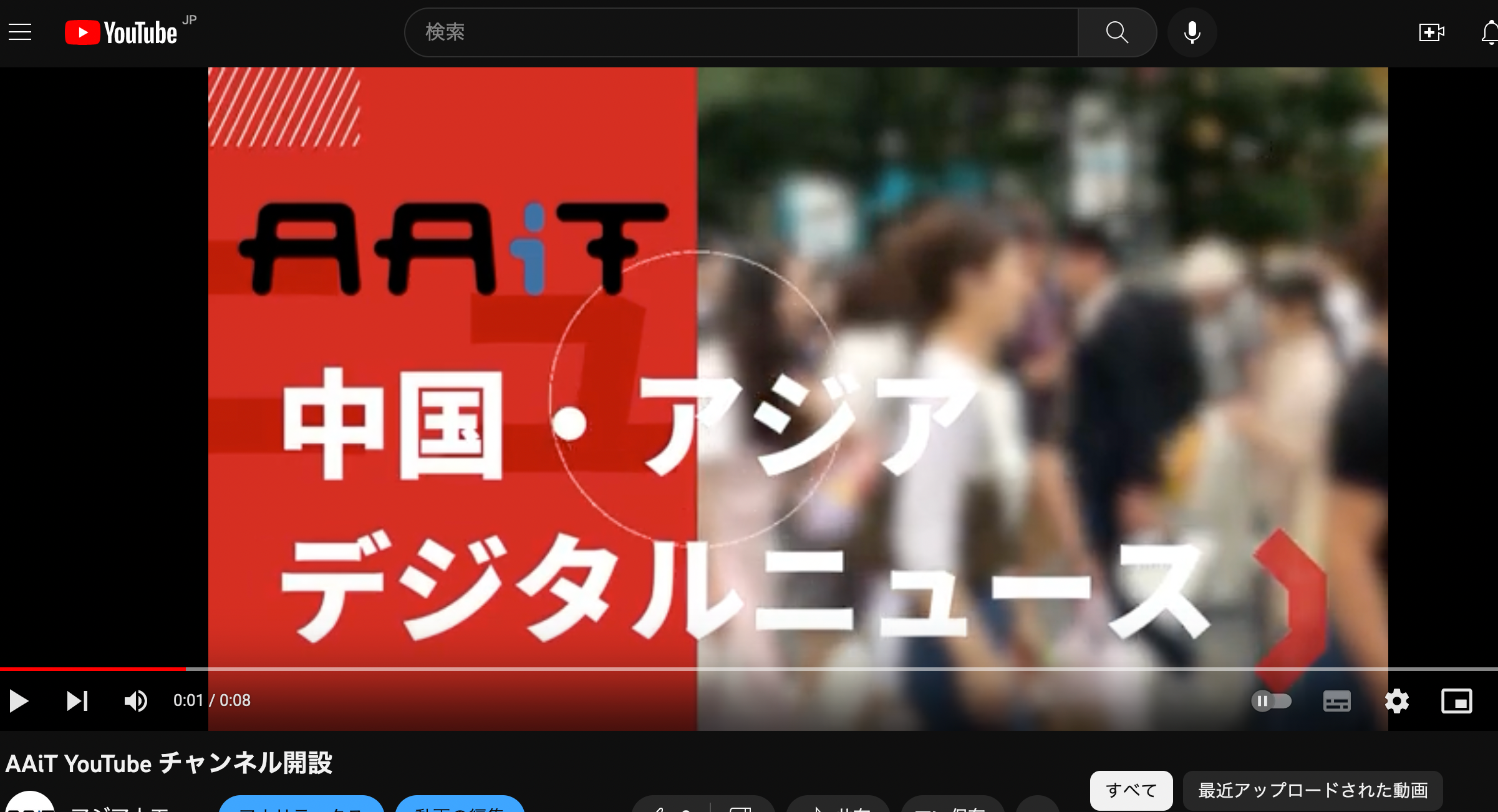
Task: Open a blue hashtag link below the title
Action: click(x=302, y=809)
